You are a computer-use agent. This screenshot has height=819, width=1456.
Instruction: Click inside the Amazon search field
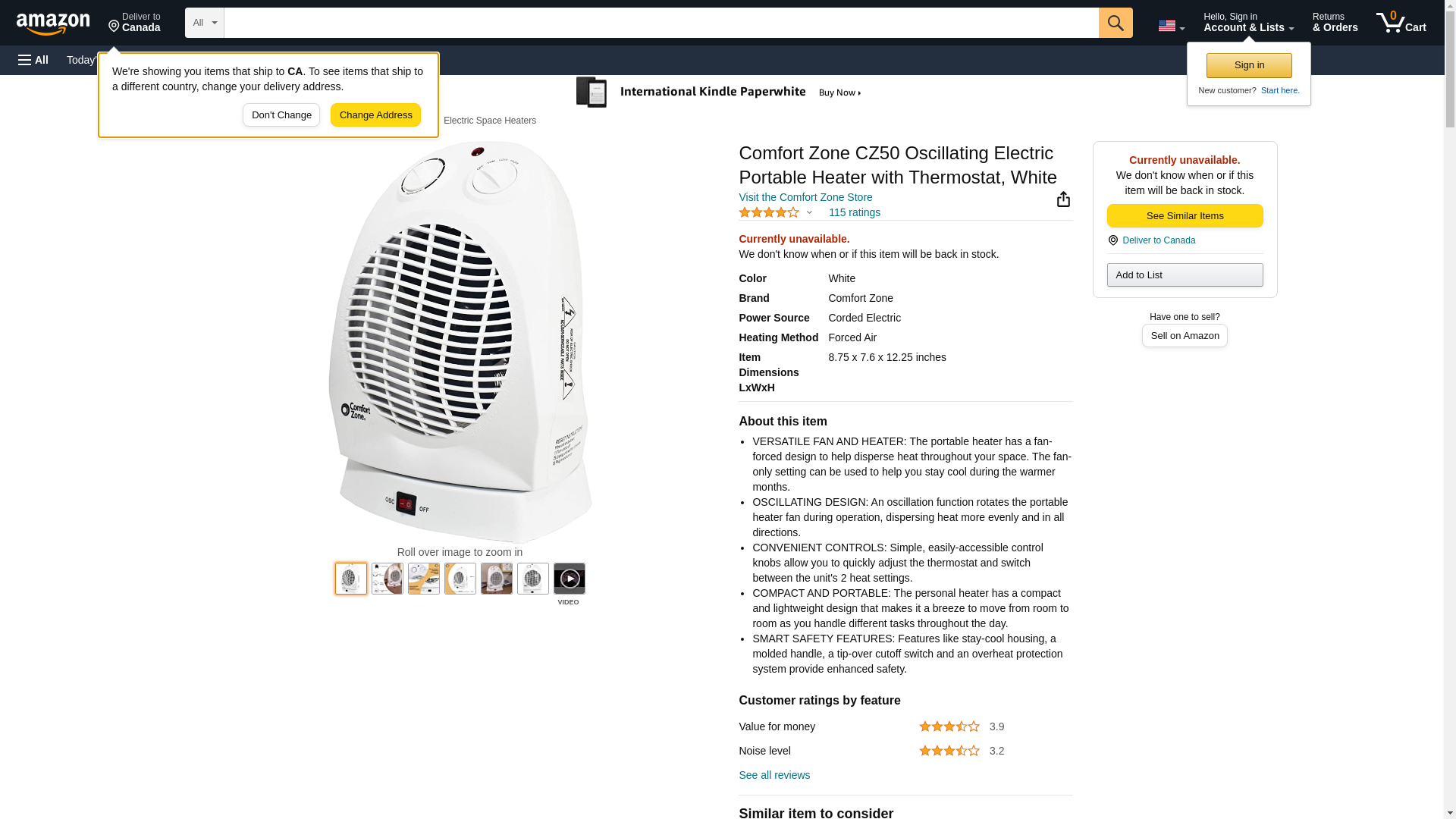pos(661,23)
